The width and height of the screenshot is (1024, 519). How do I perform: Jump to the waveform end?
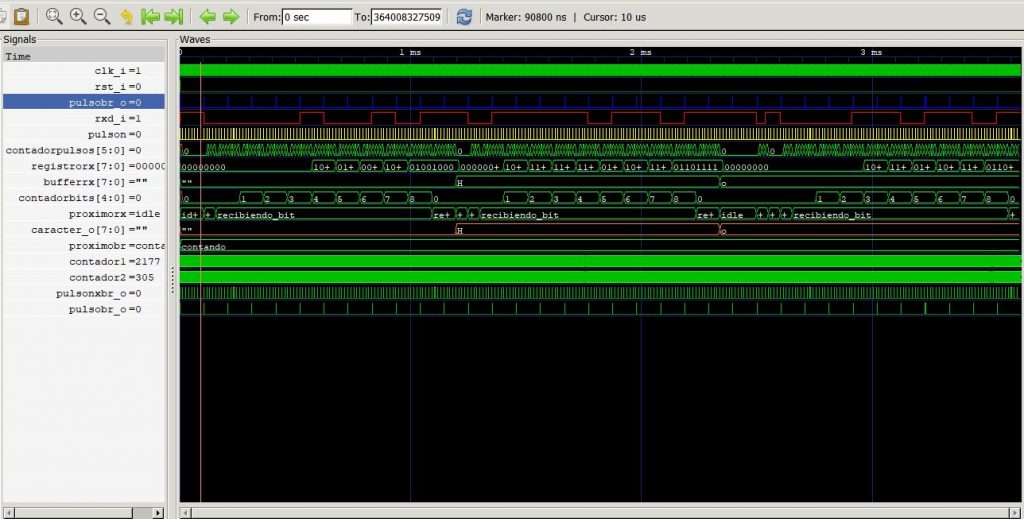174,17
